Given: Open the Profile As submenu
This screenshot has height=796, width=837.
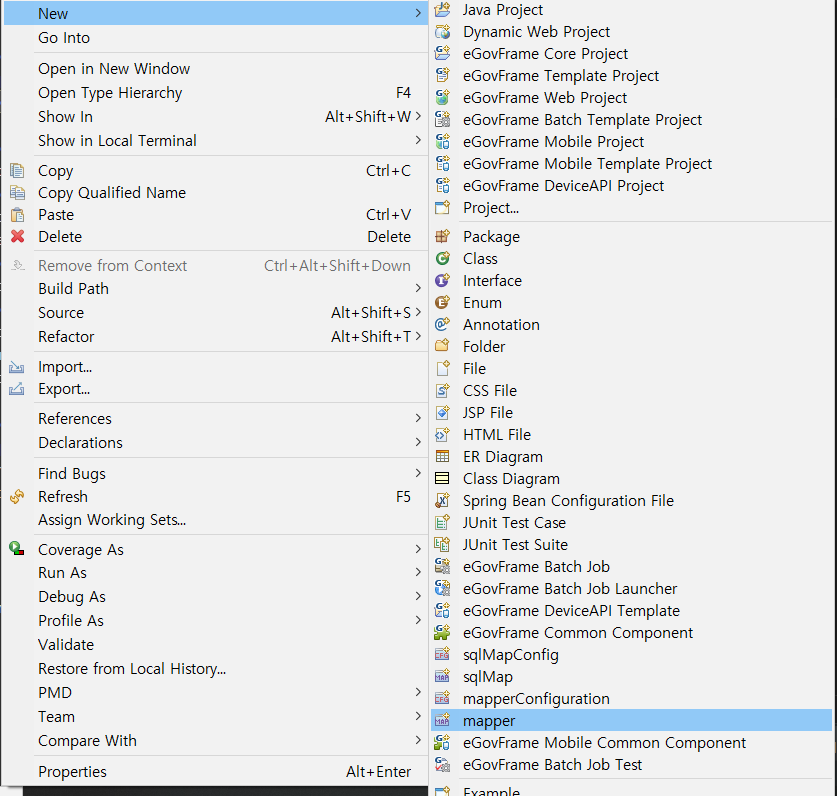Looking at the screenshot, I should coord(216,620).
